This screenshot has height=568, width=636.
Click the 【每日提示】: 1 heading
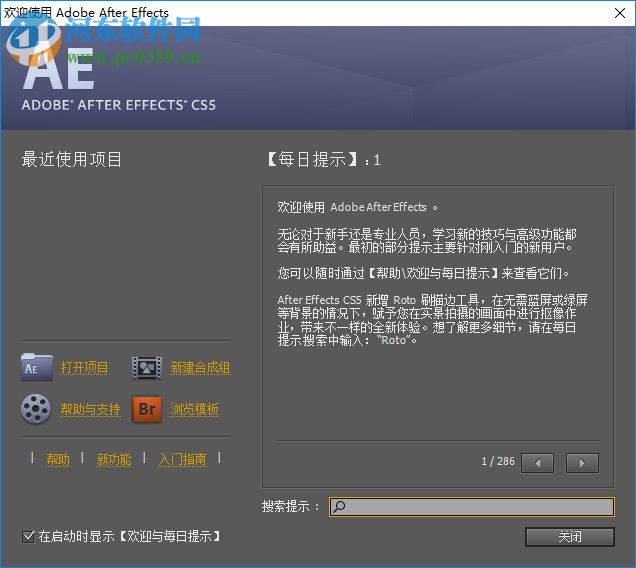(x=323, y=159)
